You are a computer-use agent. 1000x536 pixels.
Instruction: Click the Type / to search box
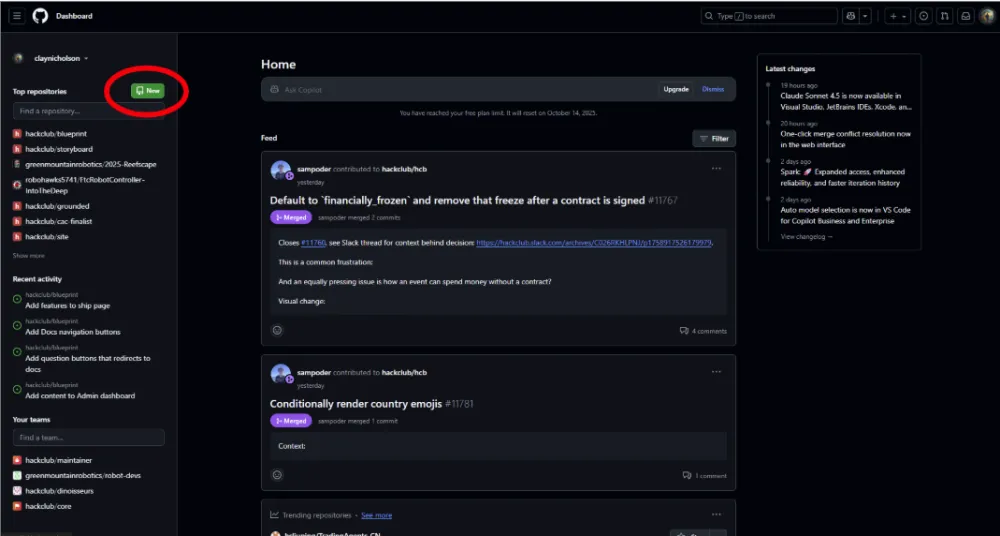point(770,16)
